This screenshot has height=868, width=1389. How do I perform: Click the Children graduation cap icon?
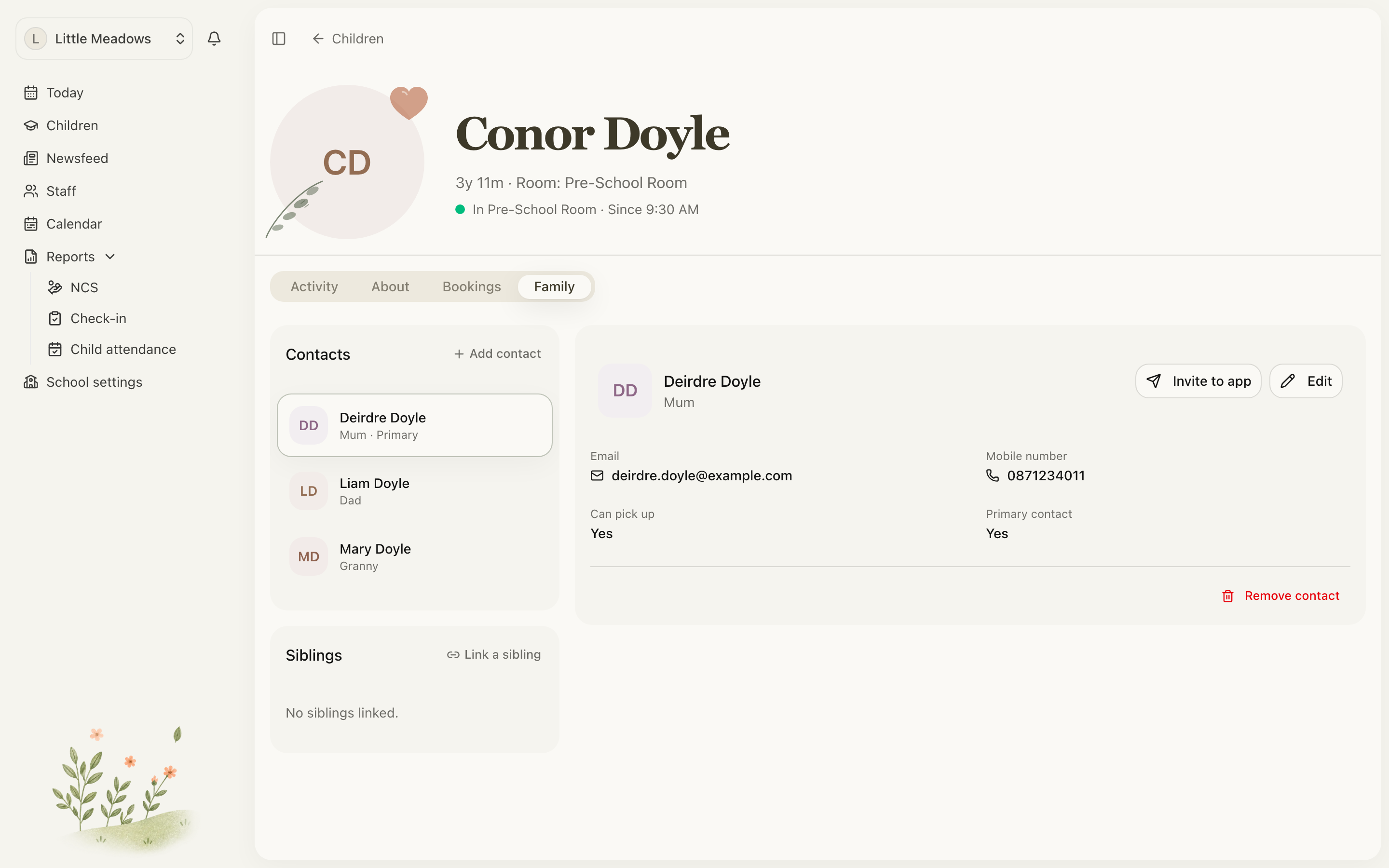pos(31,125)
